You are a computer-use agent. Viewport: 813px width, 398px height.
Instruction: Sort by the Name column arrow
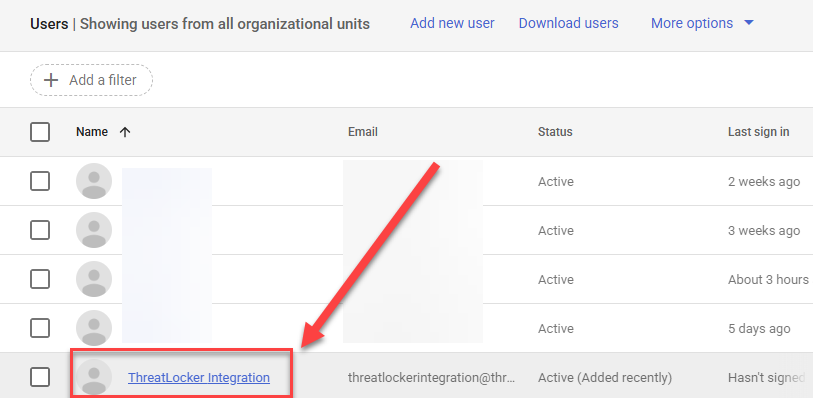pyautogui.click(x=124, y=132)
